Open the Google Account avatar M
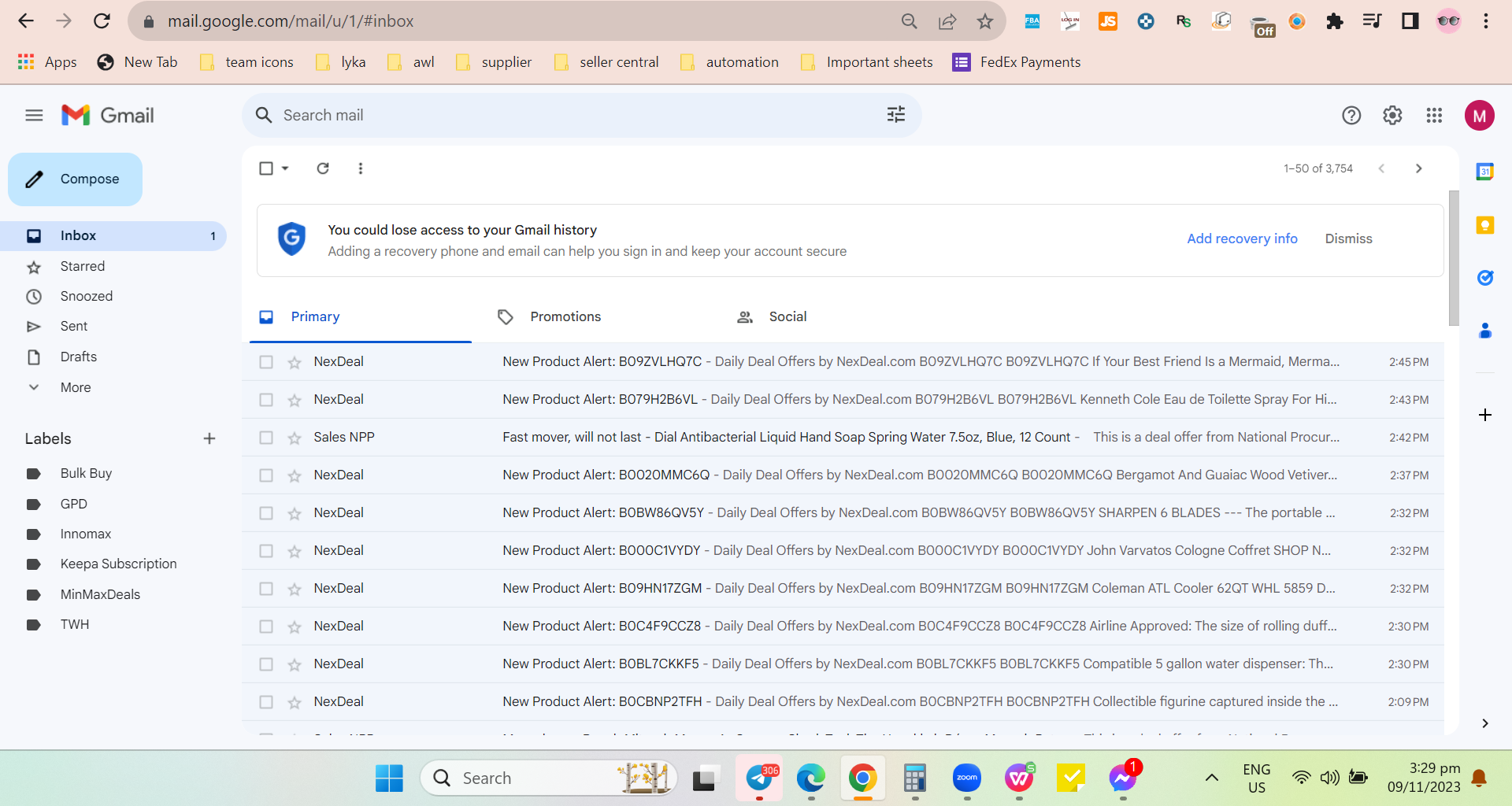Screen dimensions: 1512x806 click(1480, 116)
